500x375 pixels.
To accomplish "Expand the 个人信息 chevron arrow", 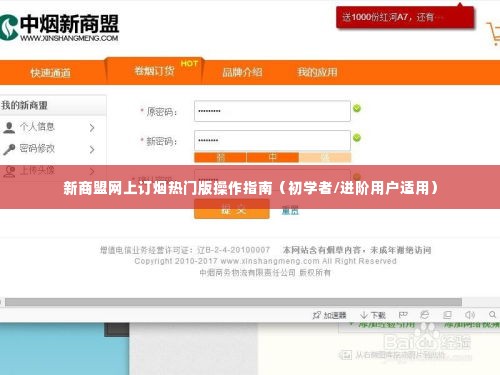I will 92,128.
